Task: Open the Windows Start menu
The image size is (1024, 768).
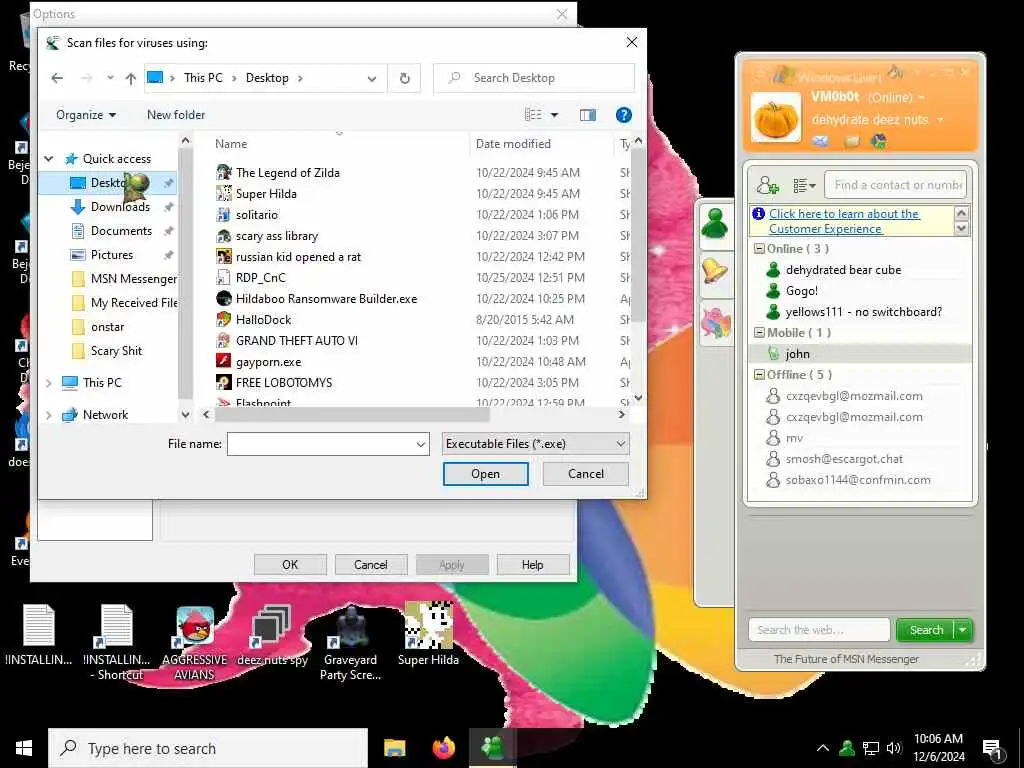Action: click(x=24, y=748)
